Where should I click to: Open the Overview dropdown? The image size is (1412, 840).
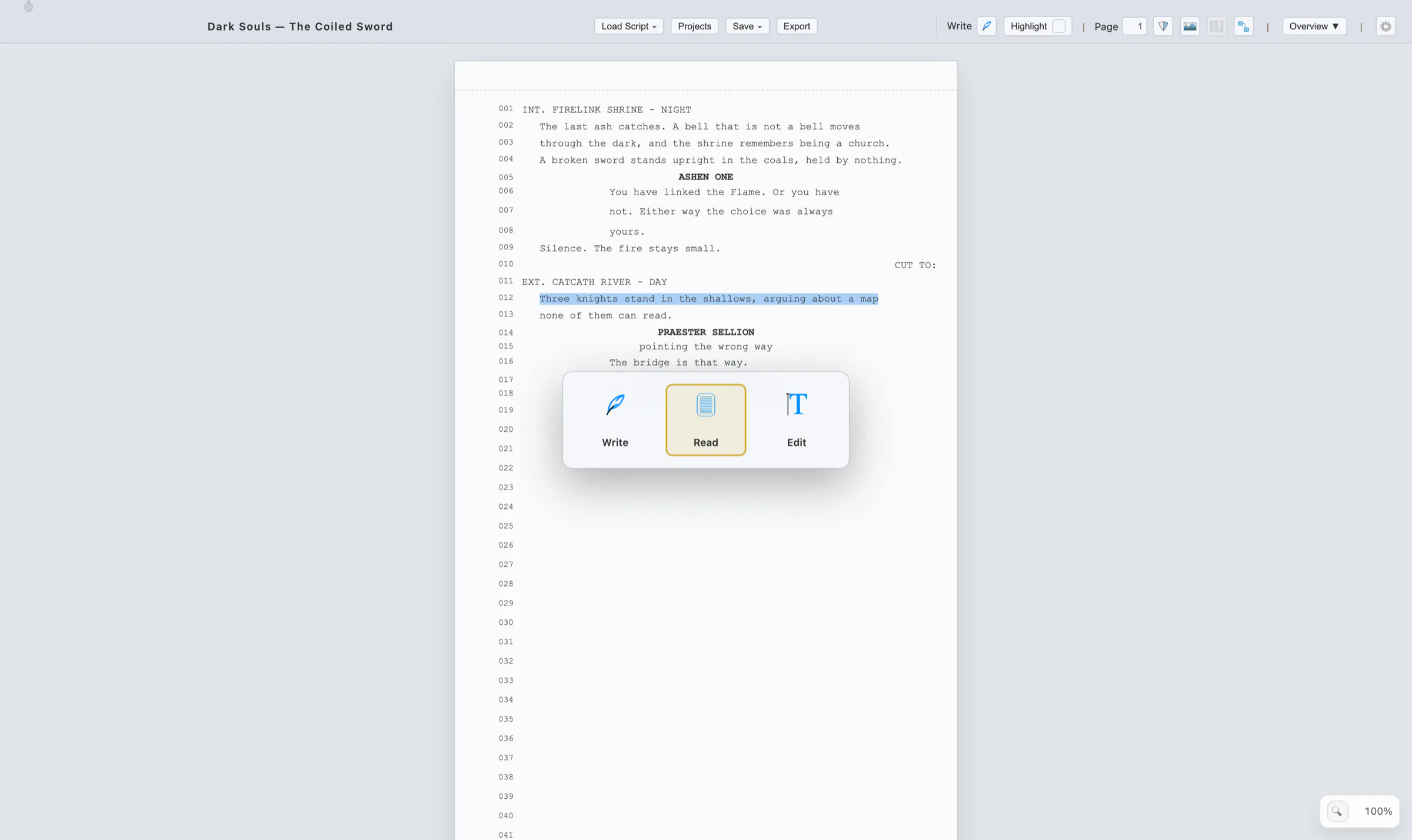(x=1314, y=26)
